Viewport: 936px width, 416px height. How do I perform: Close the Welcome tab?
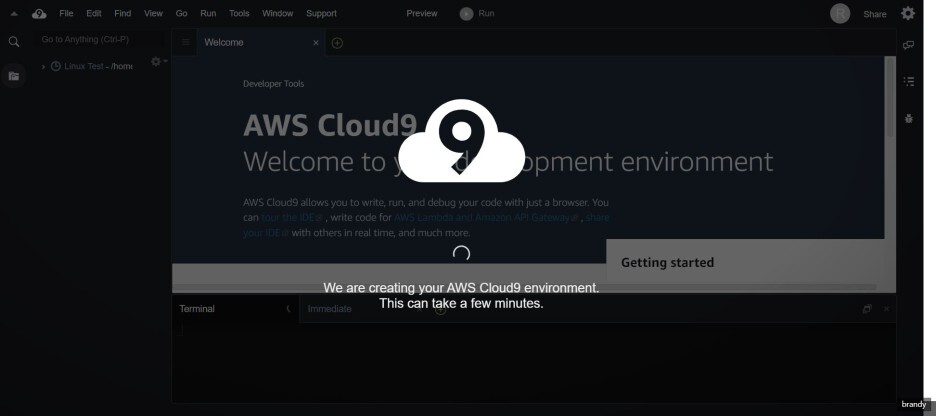[316, 43]
